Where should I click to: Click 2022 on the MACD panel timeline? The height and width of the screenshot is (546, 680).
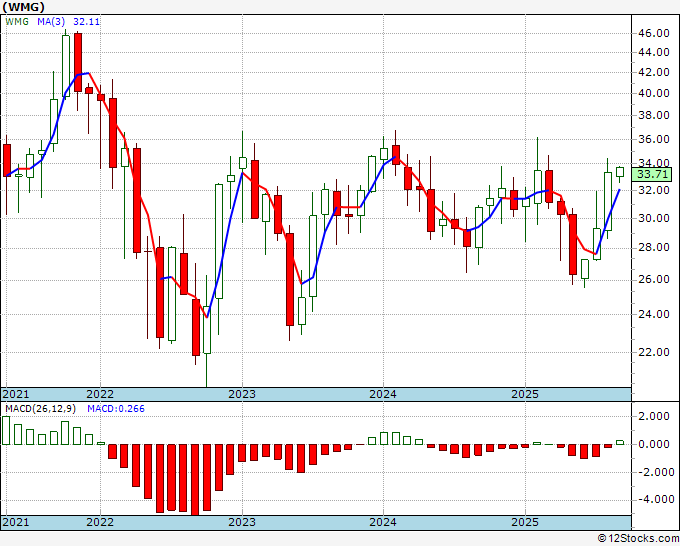[x=100, y=522]
